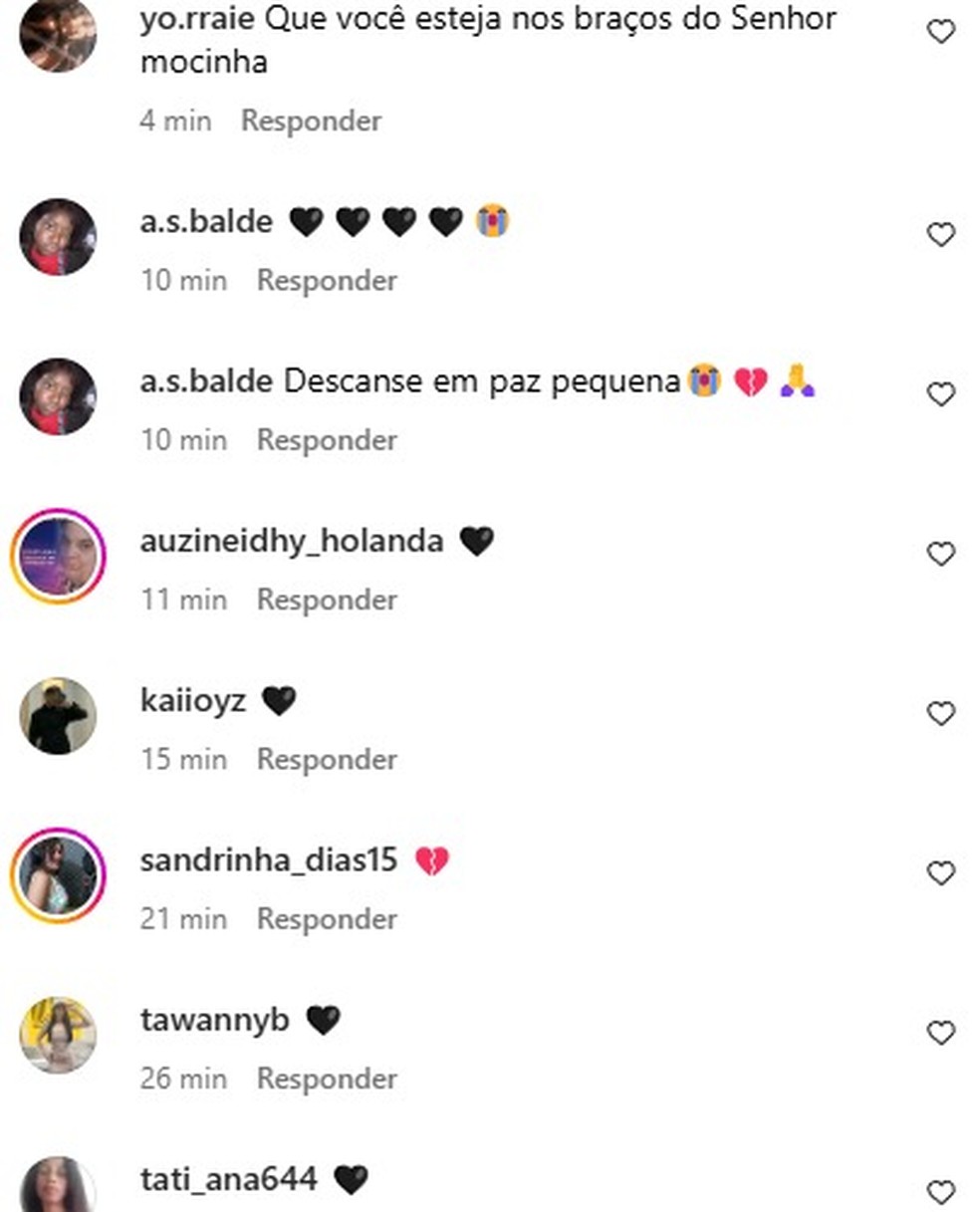Like a.s.balde's black hearts comment
Viewport: 980px width, 1212px height.
pos(941,234)
